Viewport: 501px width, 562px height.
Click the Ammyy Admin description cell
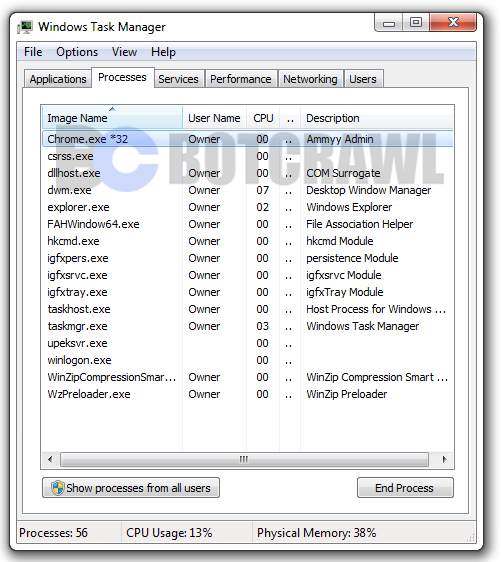coord(340,139)
